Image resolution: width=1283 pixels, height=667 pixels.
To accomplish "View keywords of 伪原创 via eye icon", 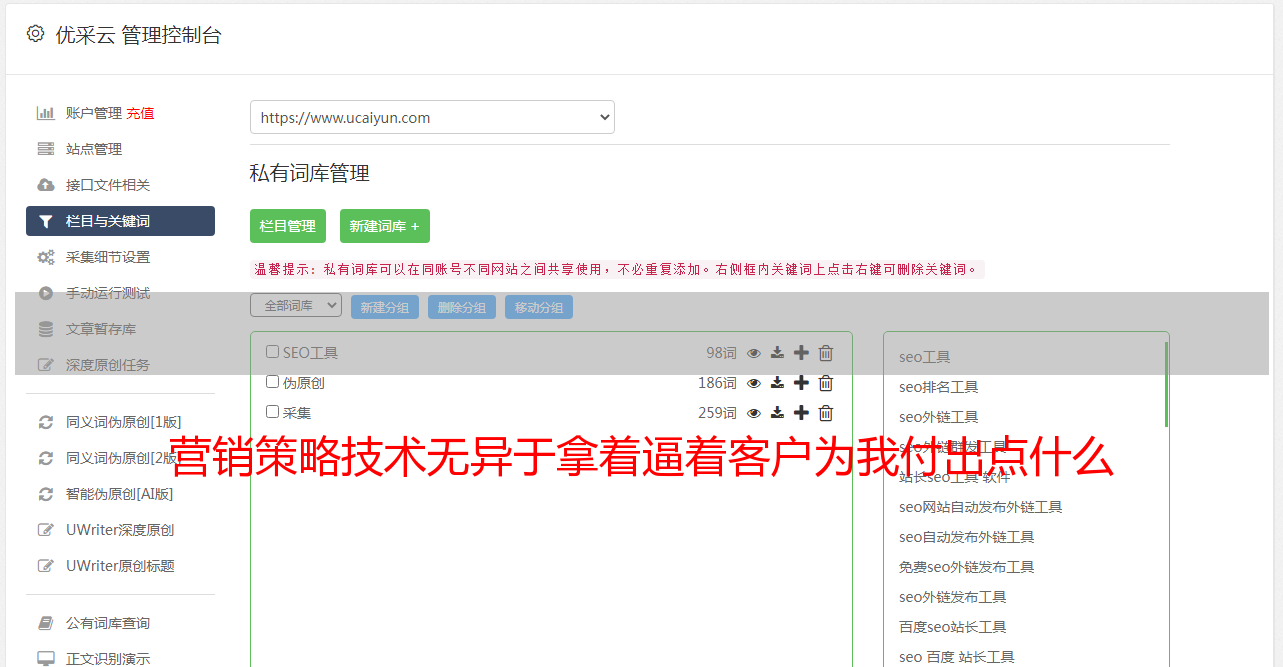I will (754, 383).
